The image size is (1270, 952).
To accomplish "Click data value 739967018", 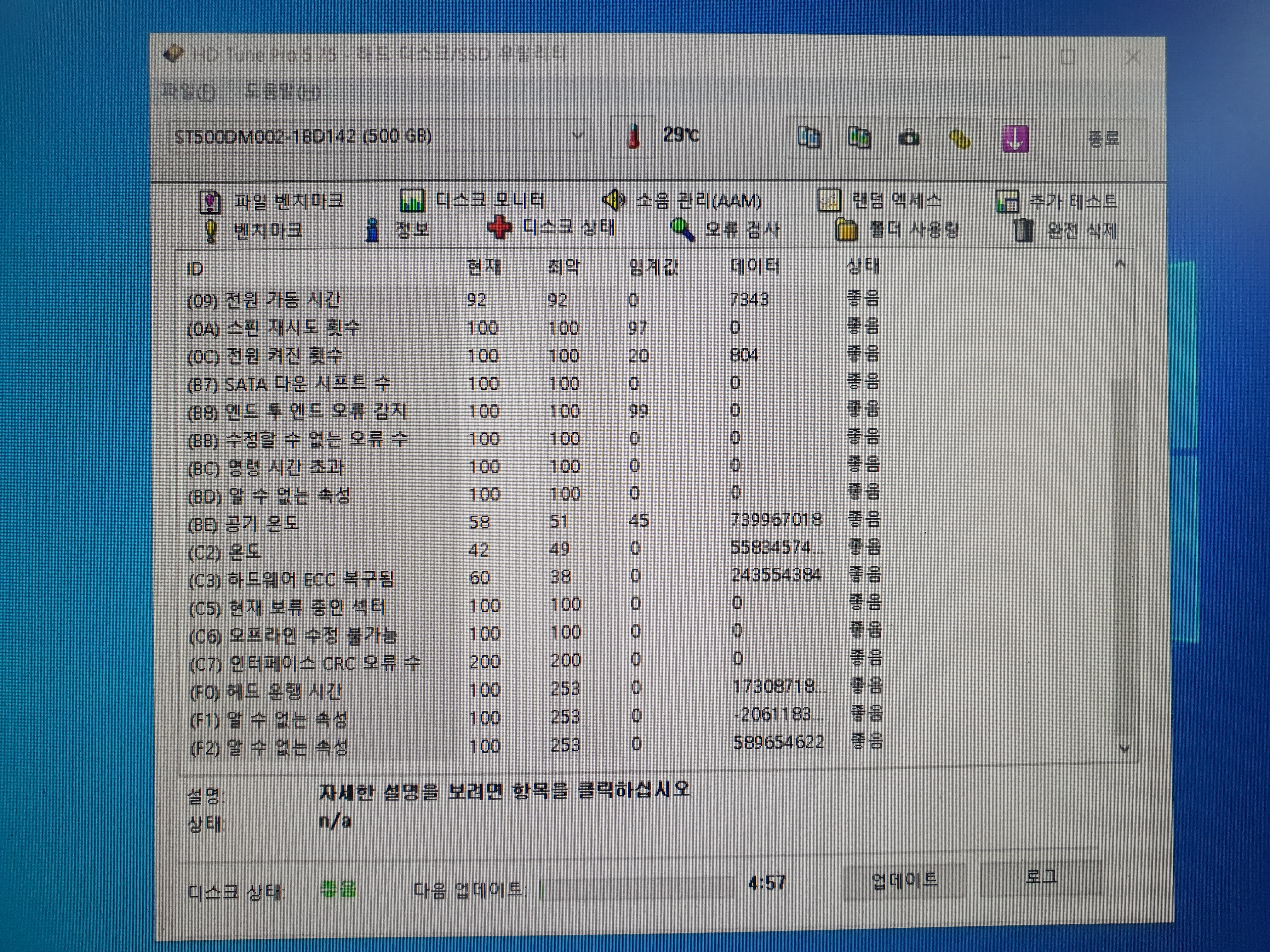I will click(x=776, y=520).
